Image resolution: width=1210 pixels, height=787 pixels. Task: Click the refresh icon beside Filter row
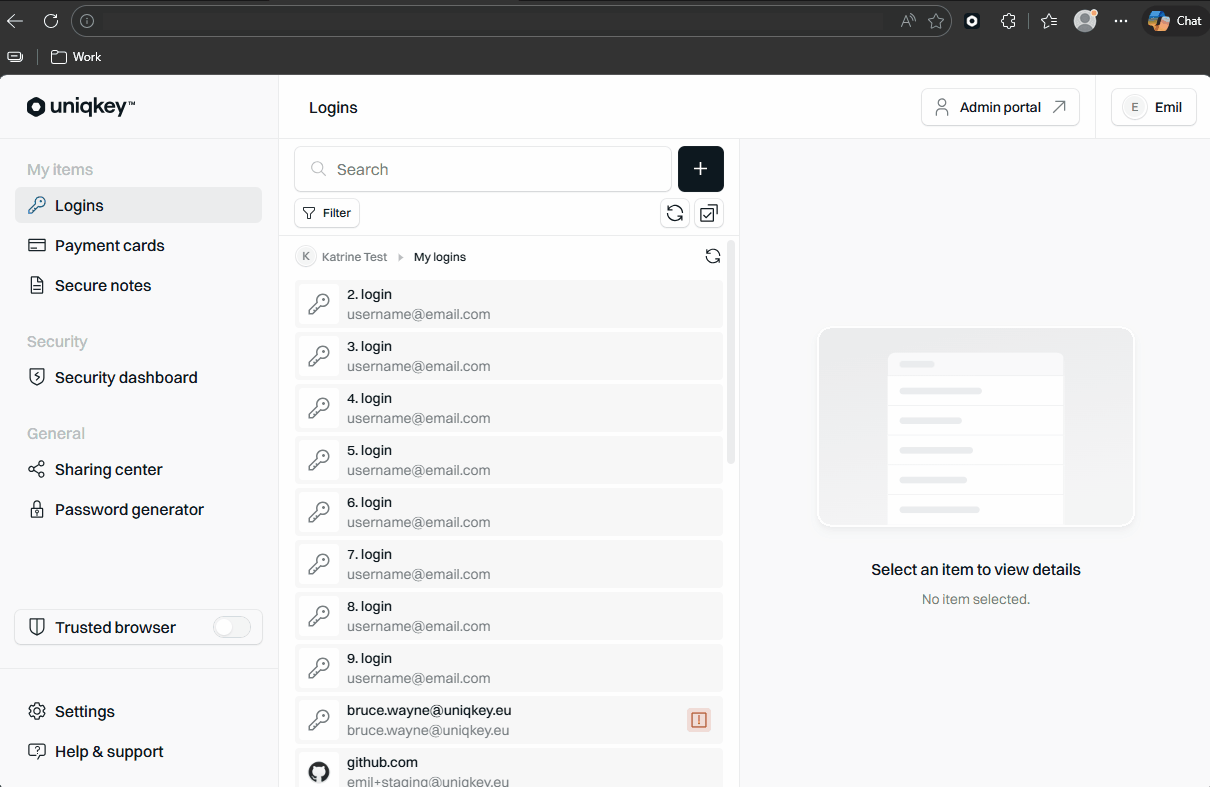(x=675, y=213)
